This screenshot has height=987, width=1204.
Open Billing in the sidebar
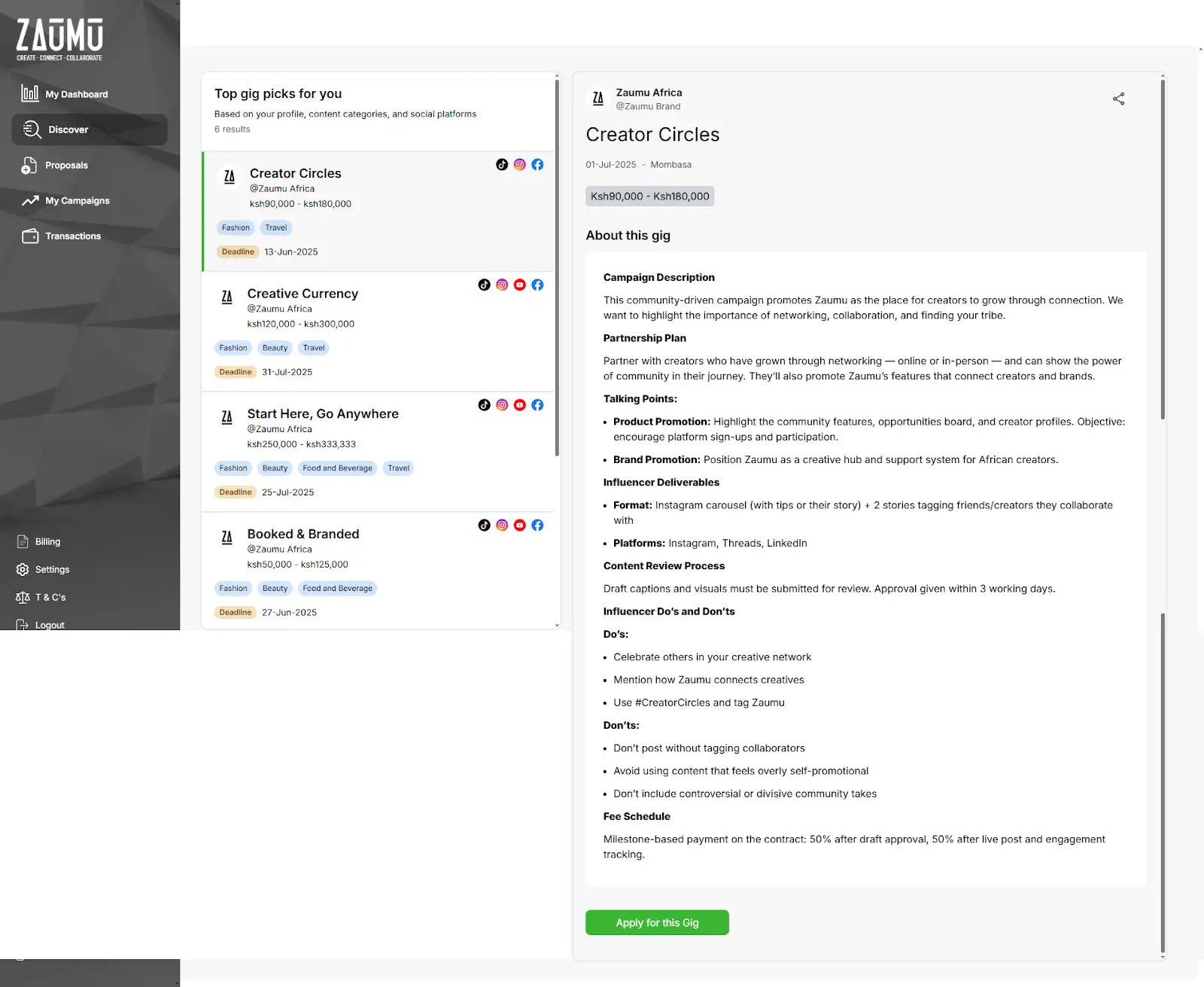click(47, 541)
